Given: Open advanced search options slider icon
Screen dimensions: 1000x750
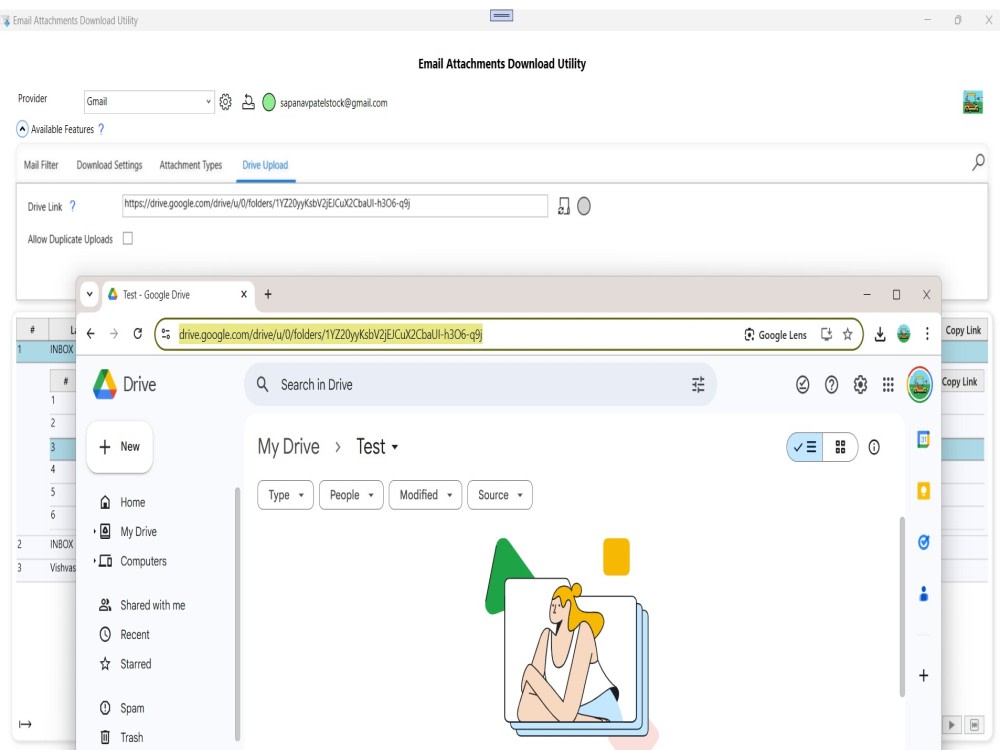Looking at the screenshot, I should tap(698, 385).
